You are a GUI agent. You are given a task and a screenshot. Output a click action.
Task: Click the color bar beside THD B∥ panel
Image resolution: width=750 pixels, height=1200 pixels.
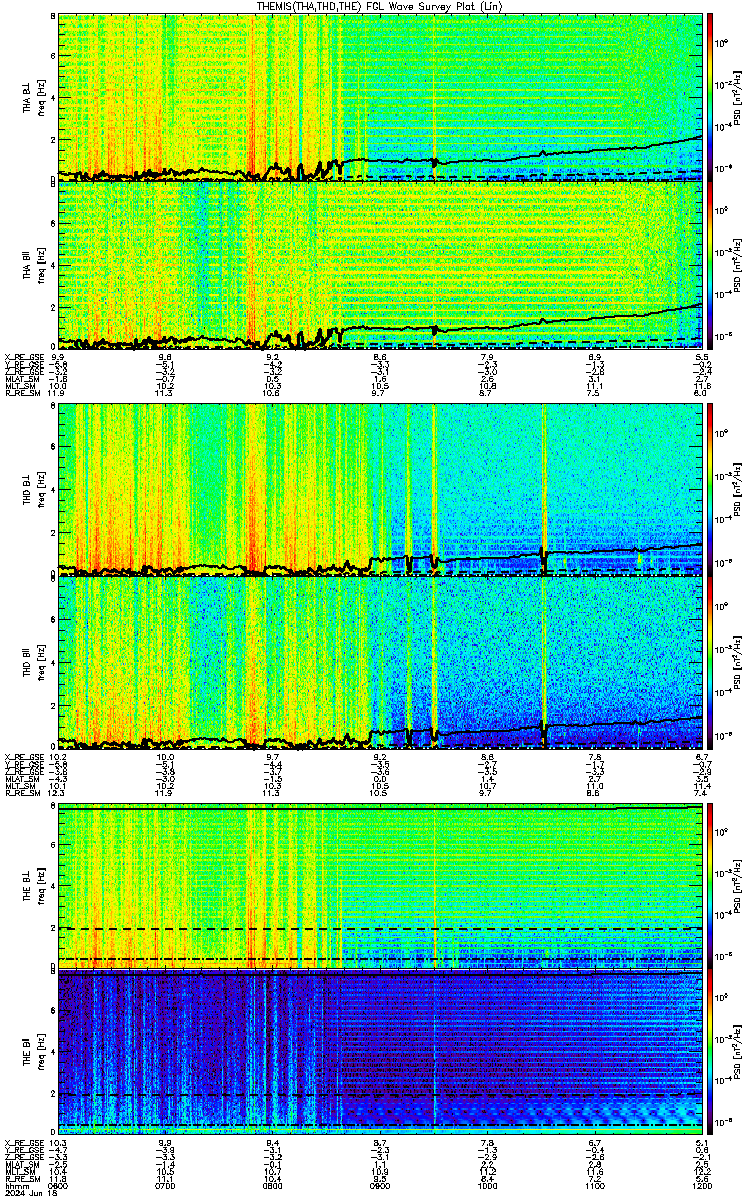[x=710, y=662]
